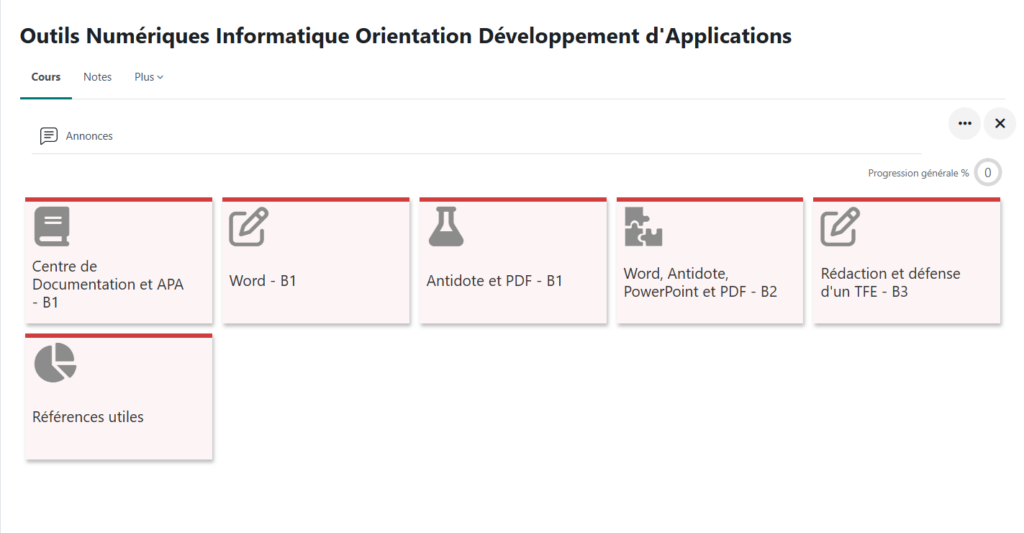
Task: Click the pencil edit icon on Word - B1 tile
Action: point(248,227)
